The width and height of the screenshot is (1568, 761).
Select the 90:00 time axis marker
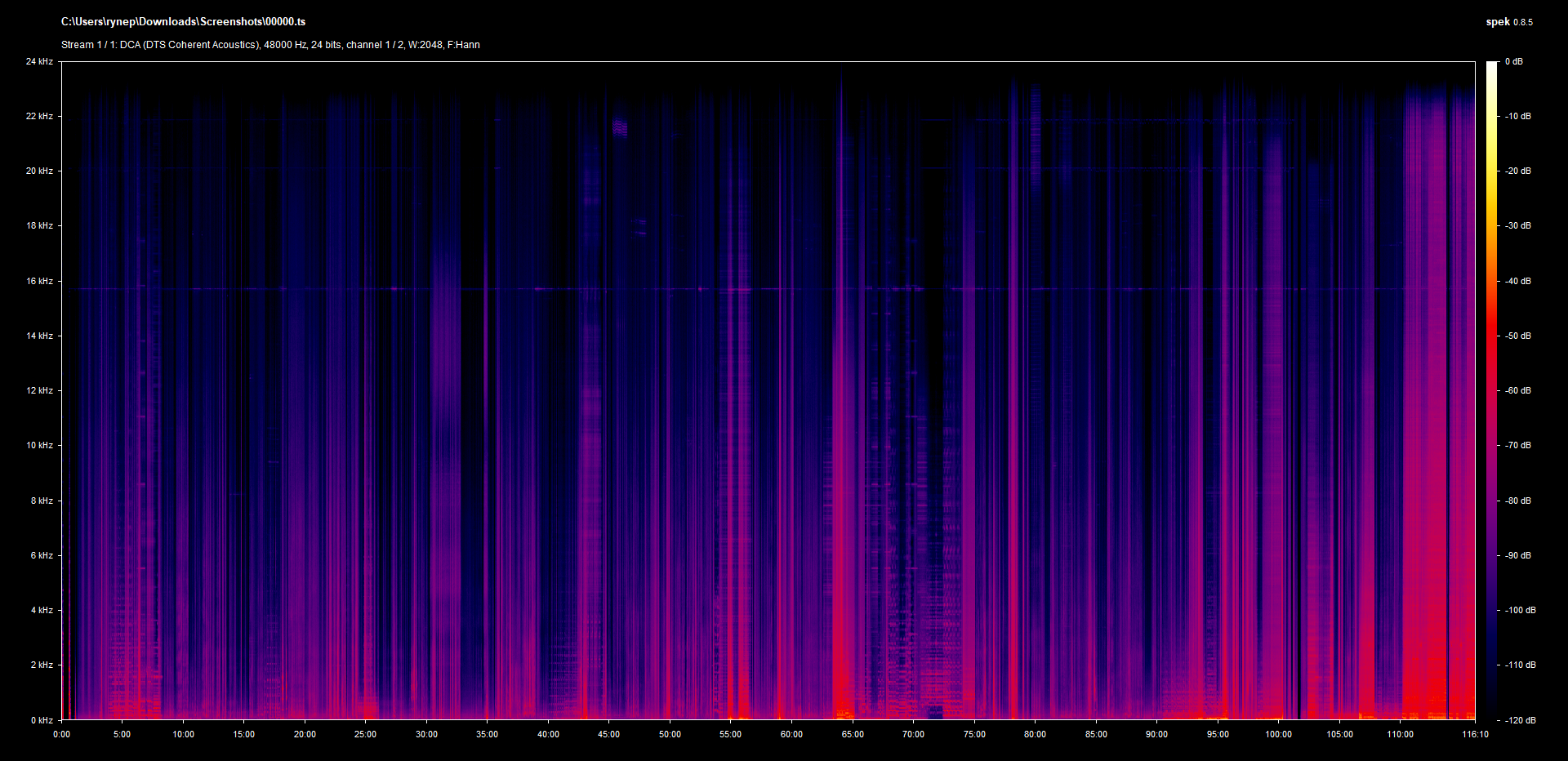(1156, 734)
